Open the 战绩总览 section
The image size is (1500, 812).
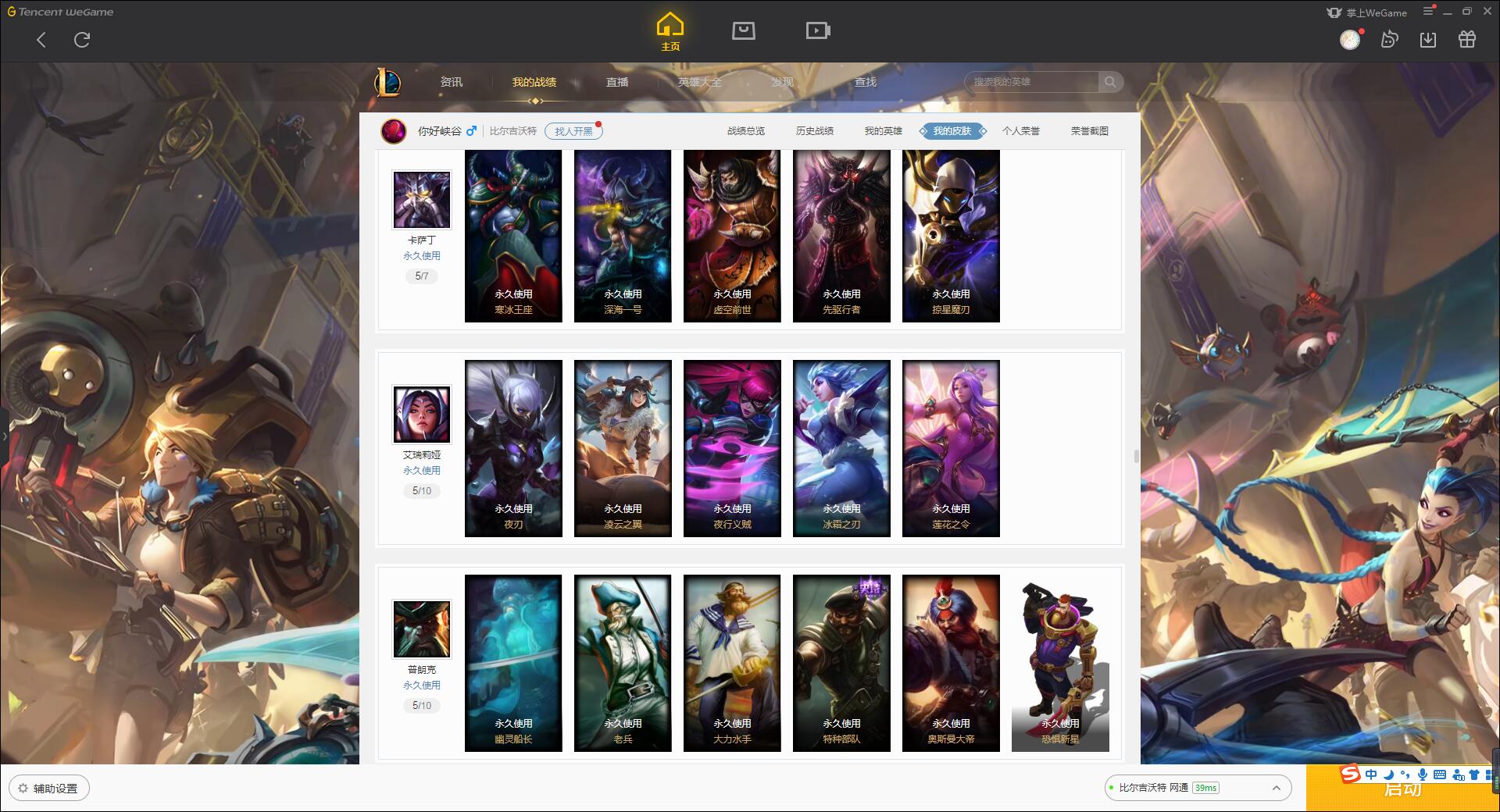coord(746,131)
